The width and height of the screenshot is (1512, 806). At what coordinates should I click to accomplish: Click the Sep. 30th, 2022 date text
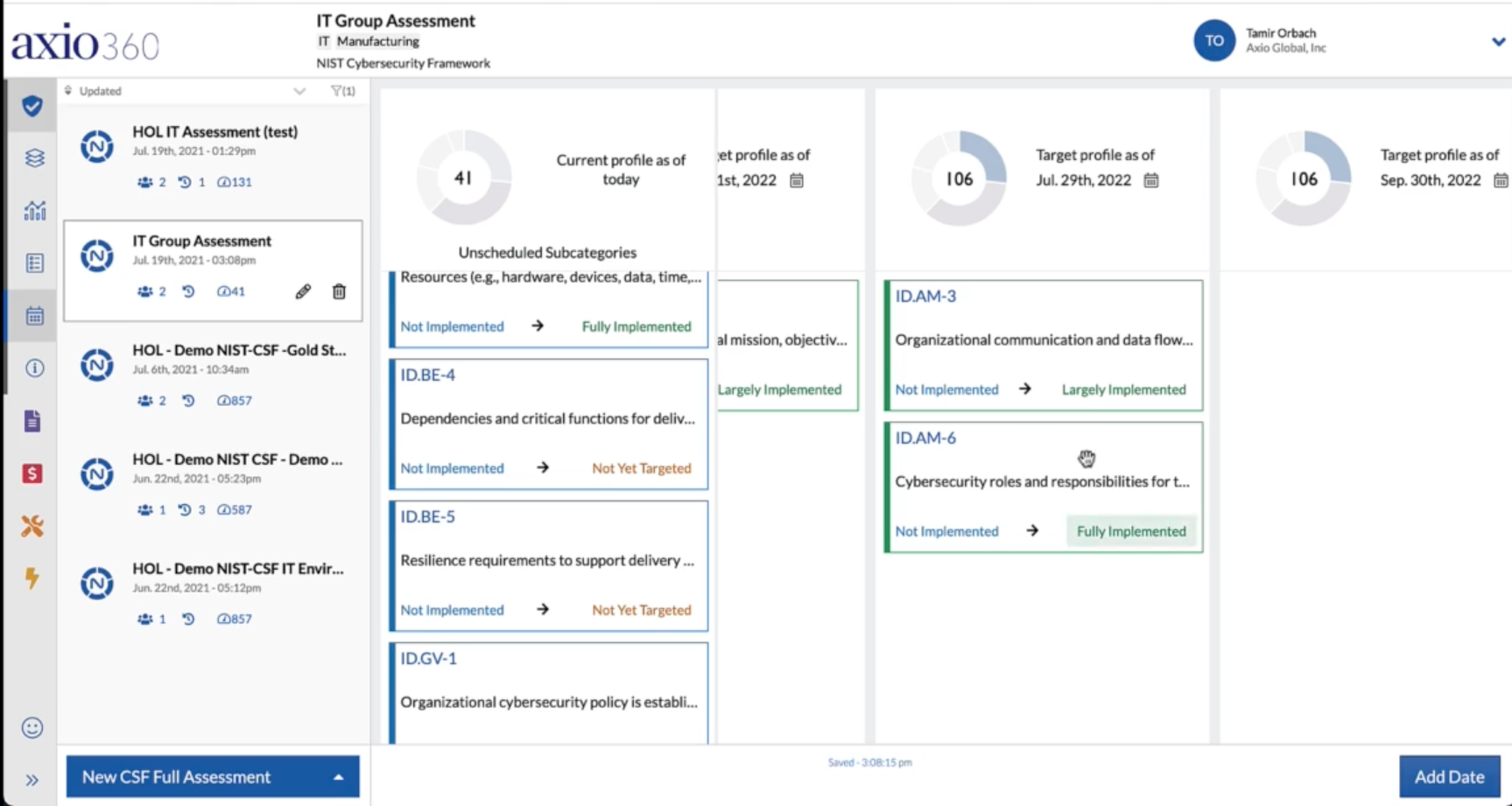[1431, 180]
